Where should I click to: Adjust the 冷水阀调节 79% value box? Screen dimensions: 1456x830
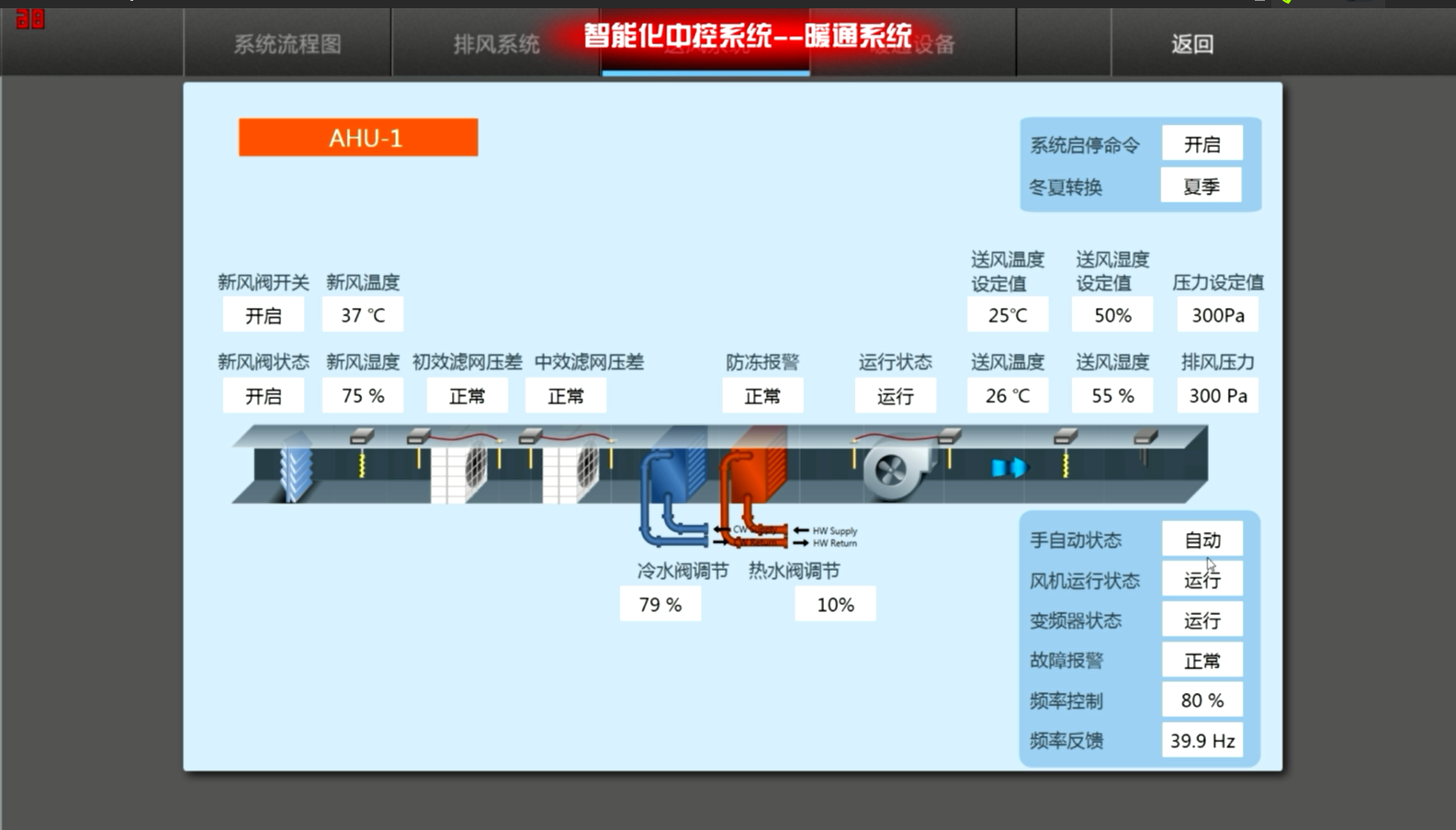tap(660, 605)
